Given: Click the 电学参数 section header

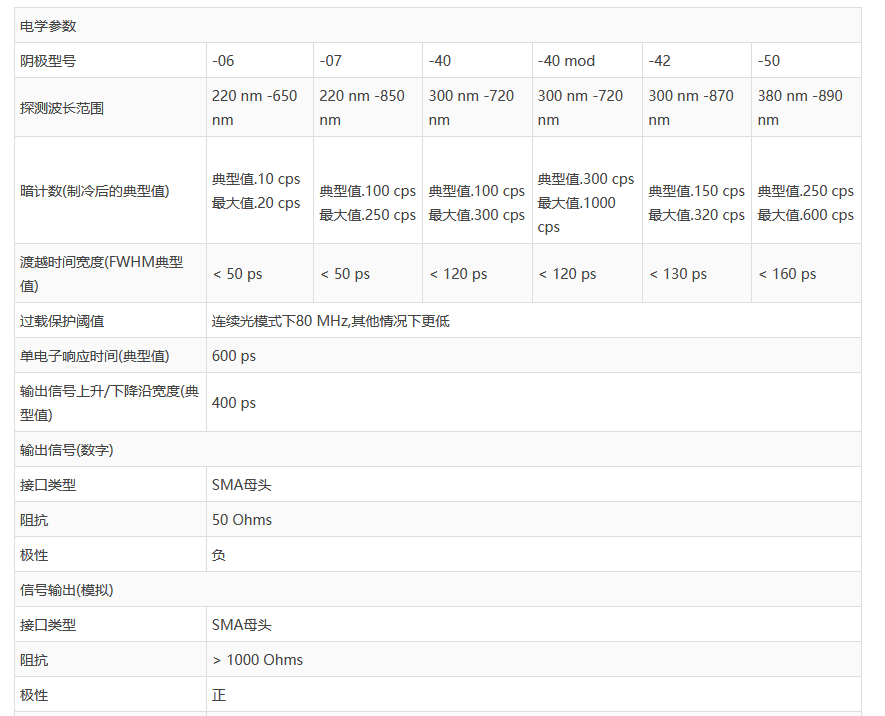Looking at the screenshot, I should coord(48,26).
